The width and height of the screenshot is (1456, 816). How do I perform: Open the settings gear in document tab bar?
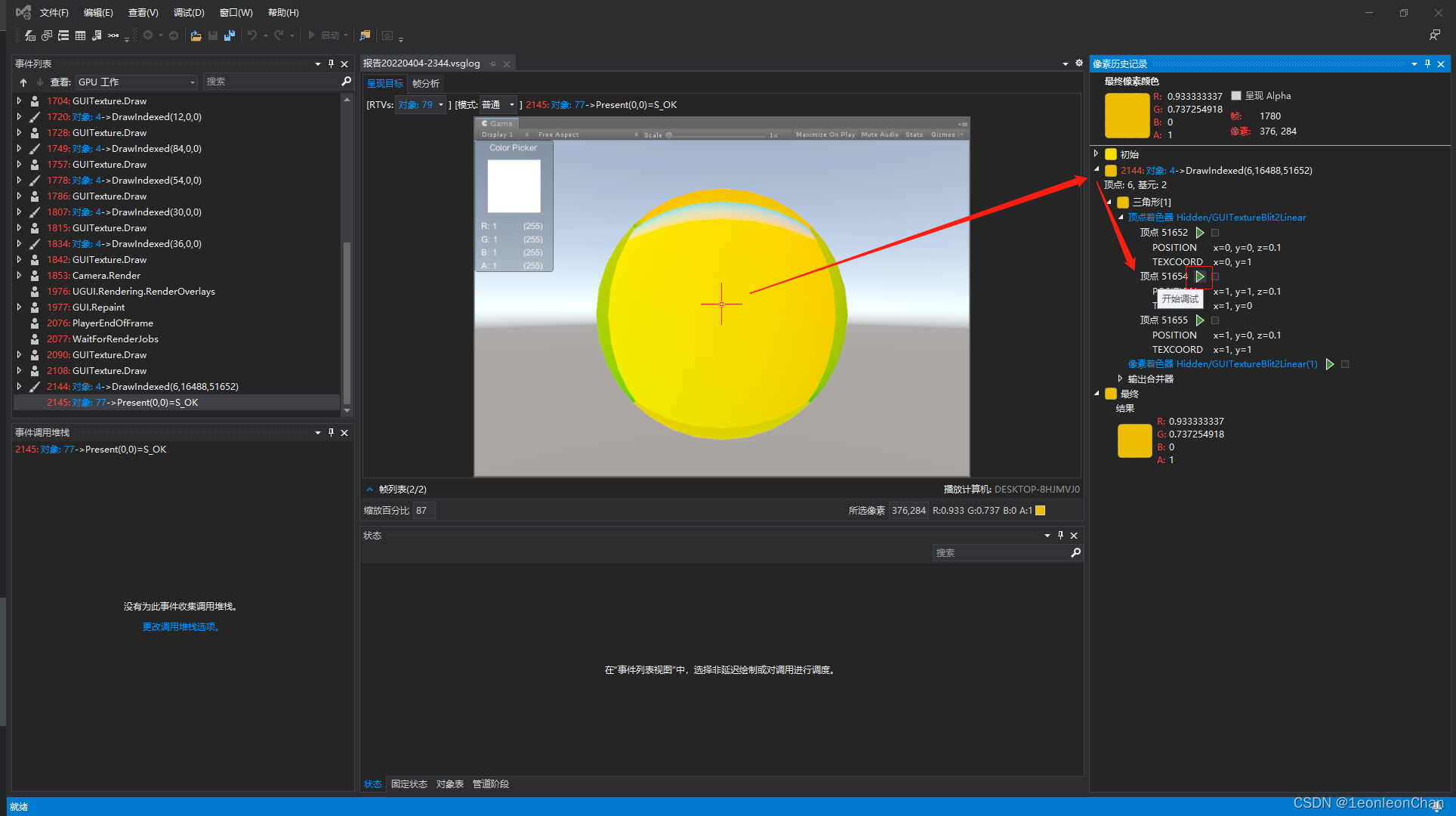pos(1079,63)
